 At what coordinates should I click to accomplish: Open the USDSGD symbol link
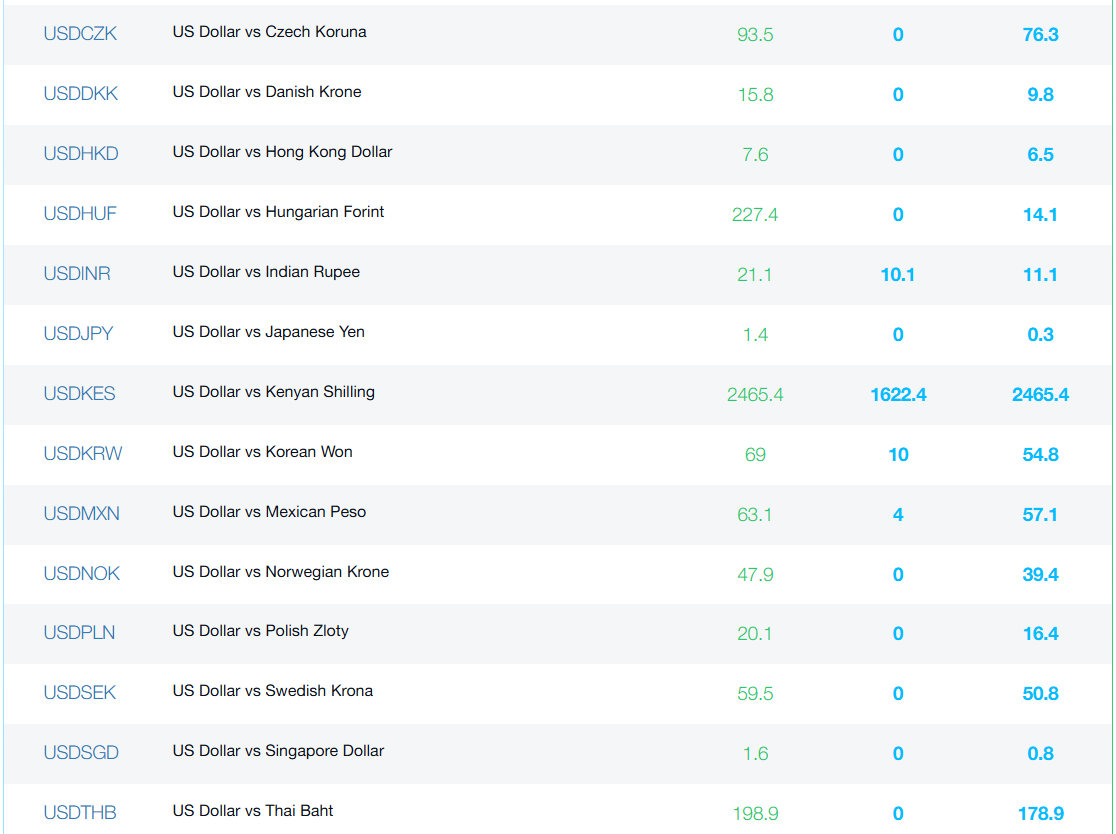click(80, 753)
